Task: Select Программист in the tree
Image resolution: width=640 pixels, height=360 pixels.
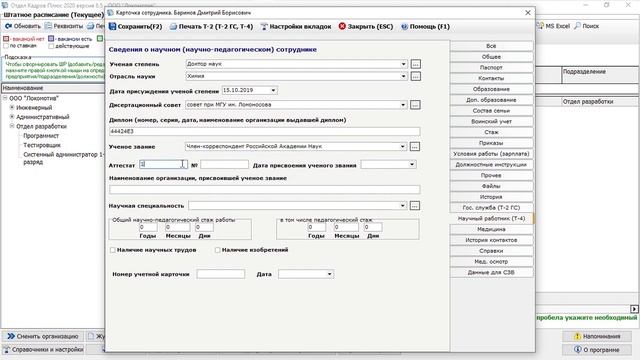Action: [41, 136]
